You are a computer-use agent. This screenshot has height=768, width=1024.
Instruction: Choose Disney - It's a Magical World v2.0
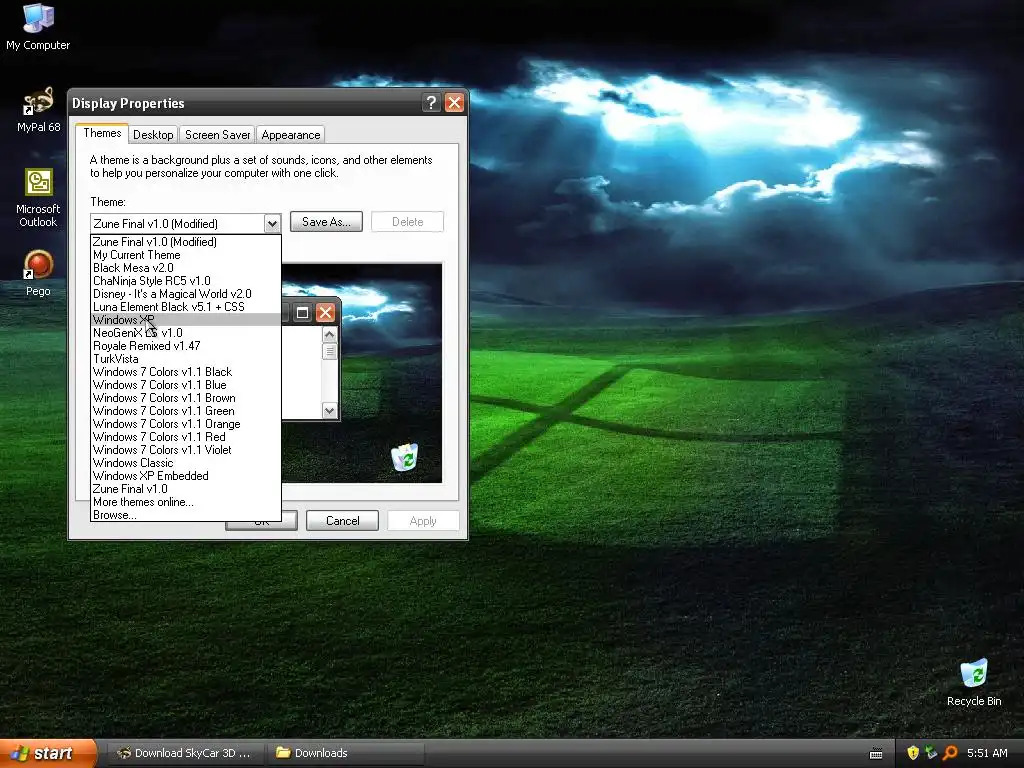tap(186, 294)
